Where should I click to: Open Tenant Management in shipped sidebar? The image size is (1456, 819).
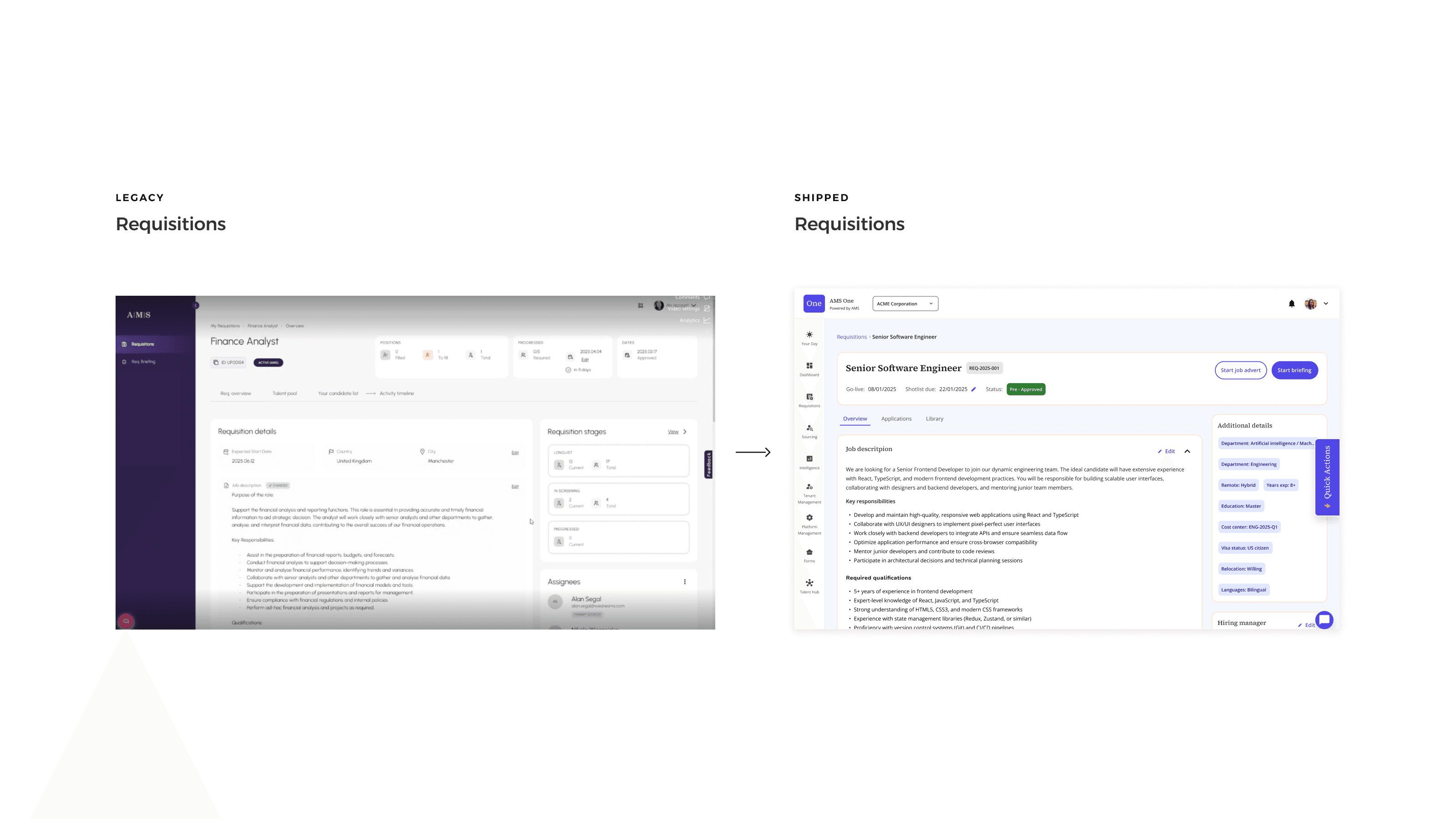point(809,494)
